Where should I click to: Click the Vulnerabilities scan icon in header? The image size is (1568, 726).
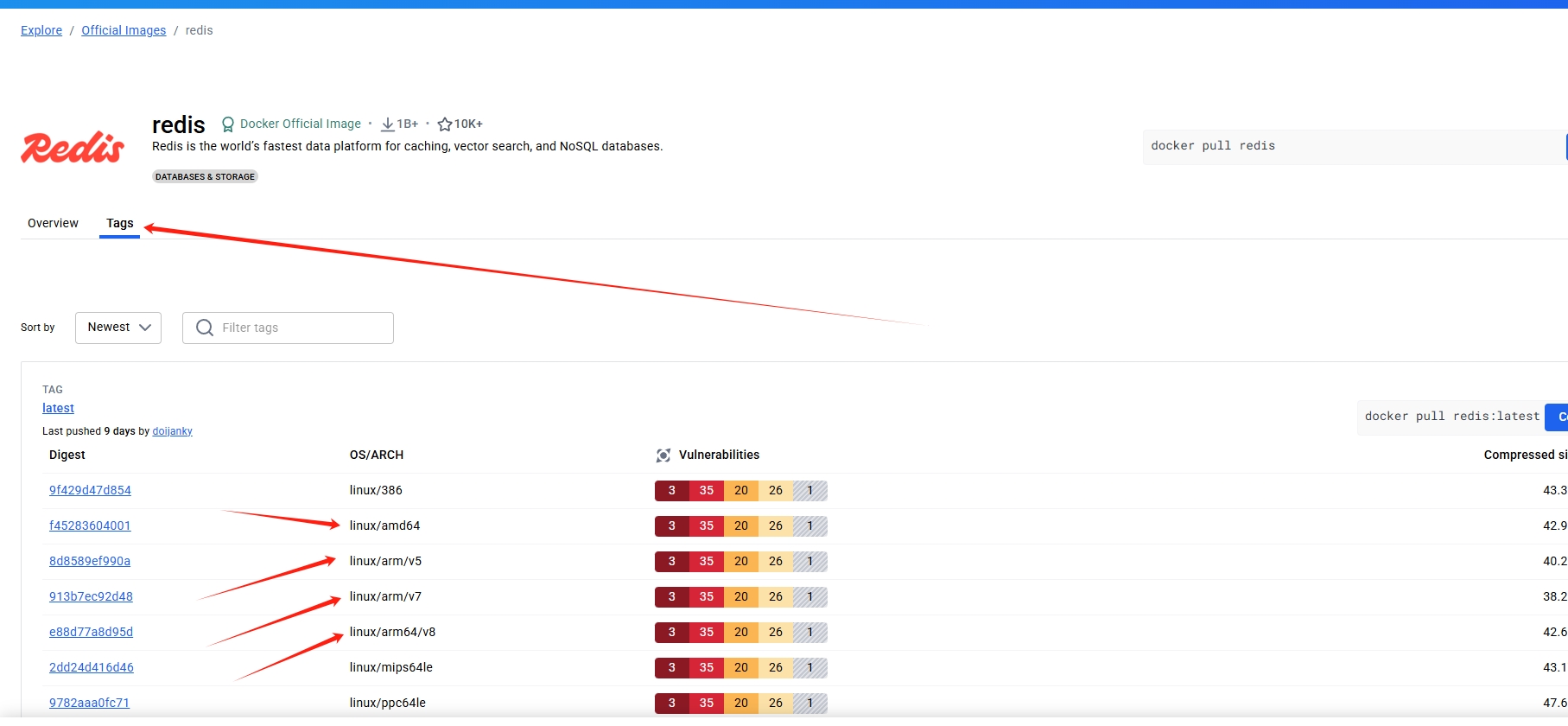[x=663, y=455]
